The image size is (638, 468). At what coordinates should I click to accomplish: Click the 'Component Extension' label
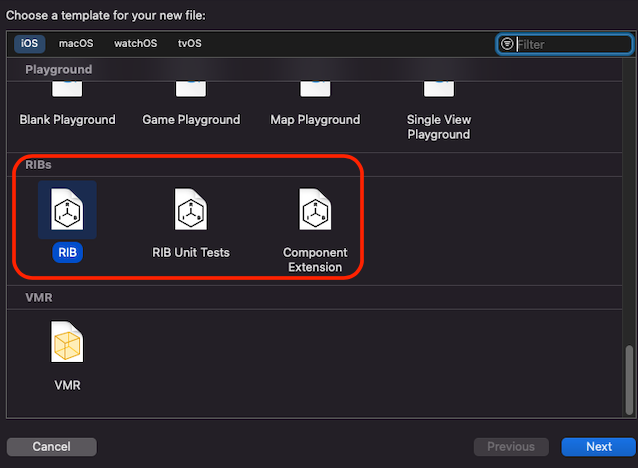pos(315,260)
